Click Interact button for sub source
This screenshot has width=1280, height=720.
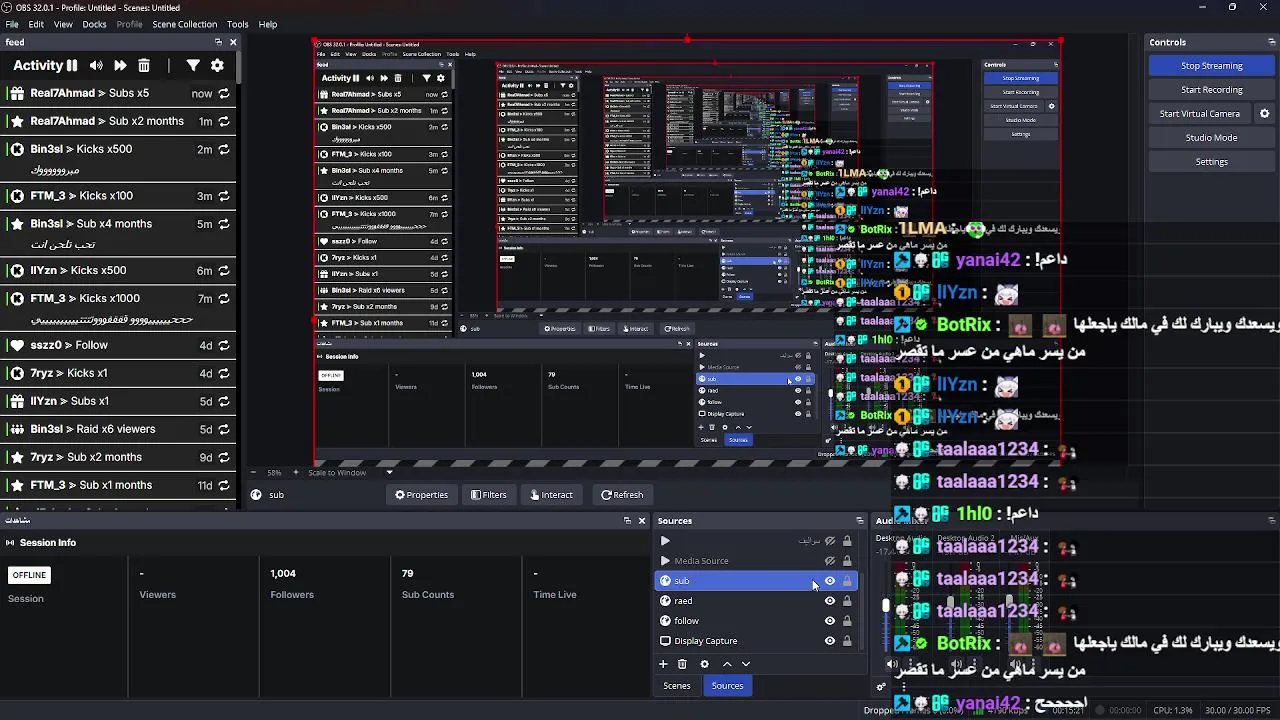tap(551, 495)
